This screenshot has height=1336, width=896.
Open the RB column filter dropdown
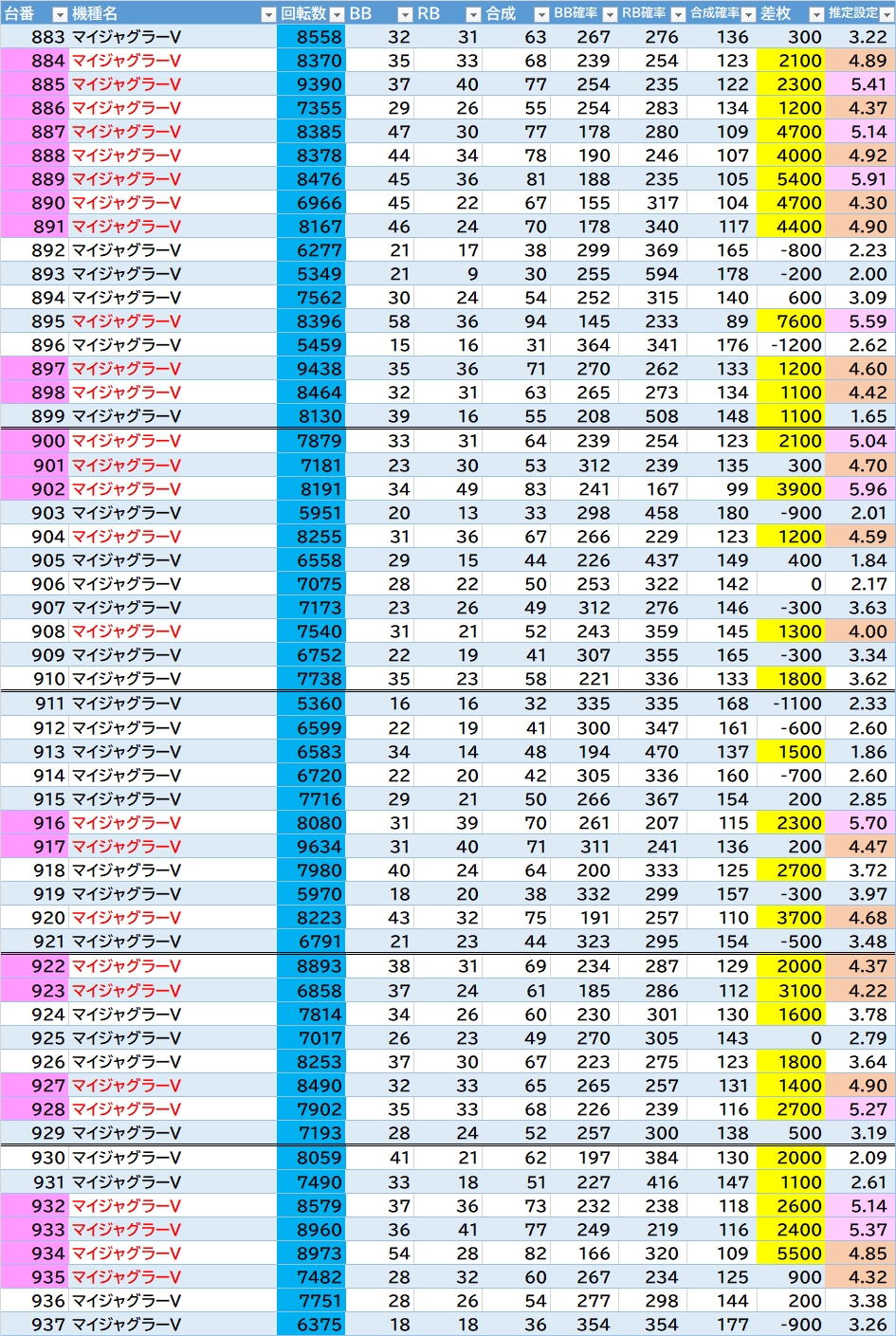[473, 13]
